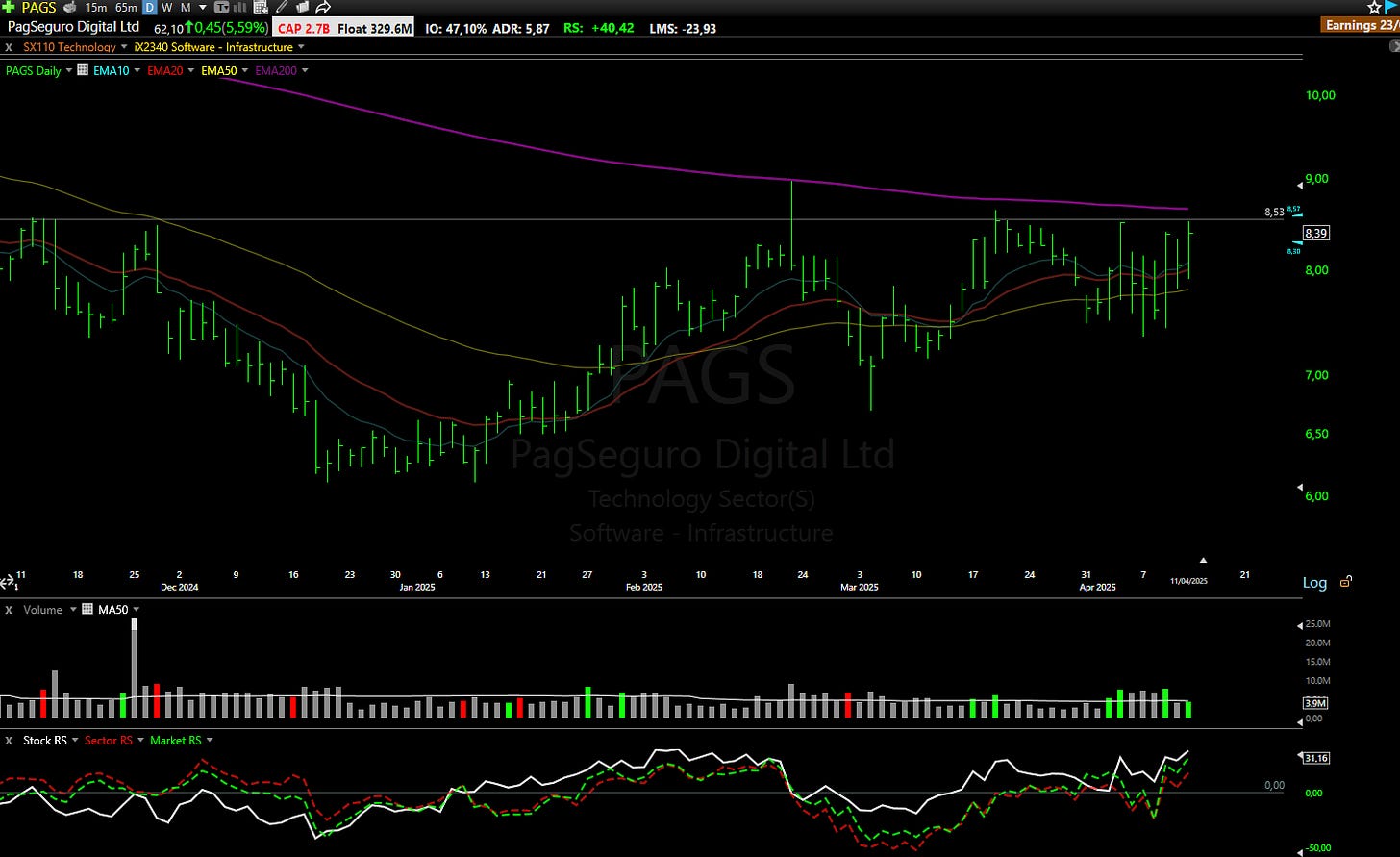Click the 11/04/2025 date marker
Screen dimensions: 1400x857
[x=1188, y=581]
